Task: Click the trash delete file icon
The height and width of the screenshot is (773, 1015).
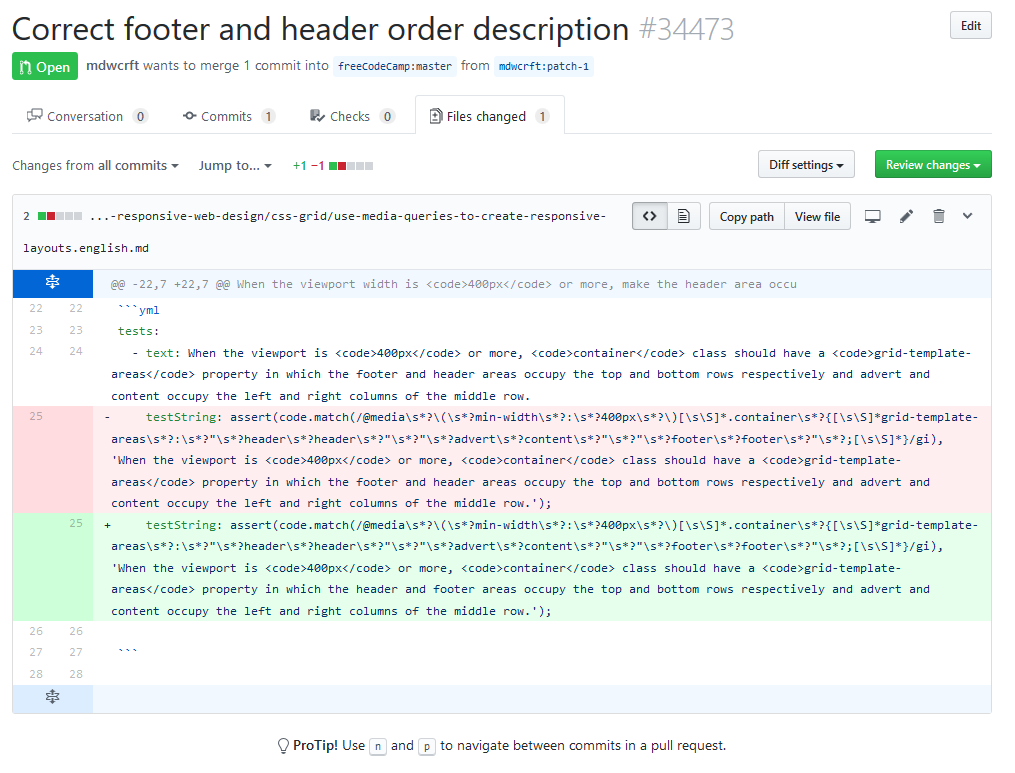Action: click(x=939, y=216)
